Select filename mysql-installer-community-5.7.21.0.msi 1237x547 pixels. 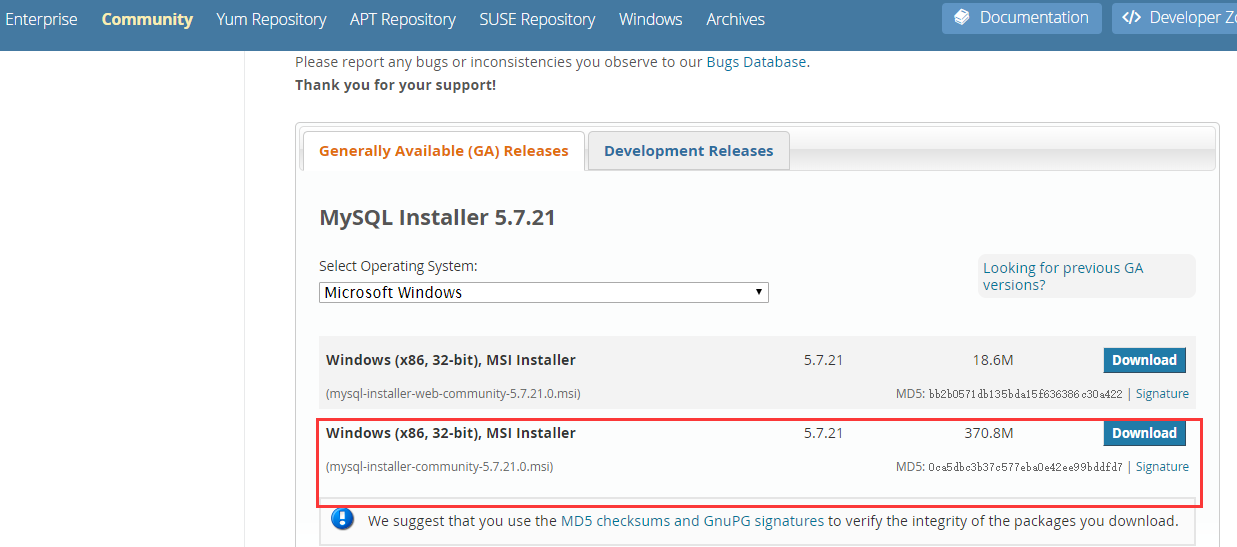point(439,467)
